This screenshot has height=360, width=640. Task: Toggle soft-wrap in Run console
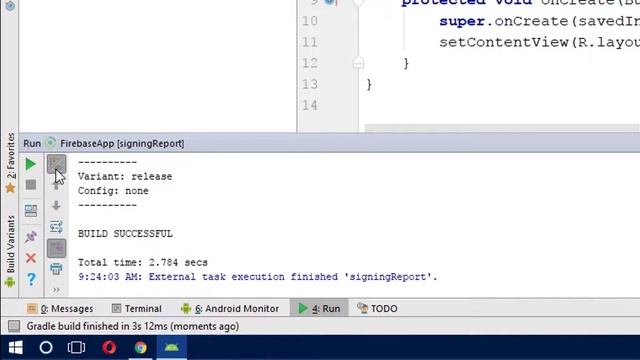[56, 227]
